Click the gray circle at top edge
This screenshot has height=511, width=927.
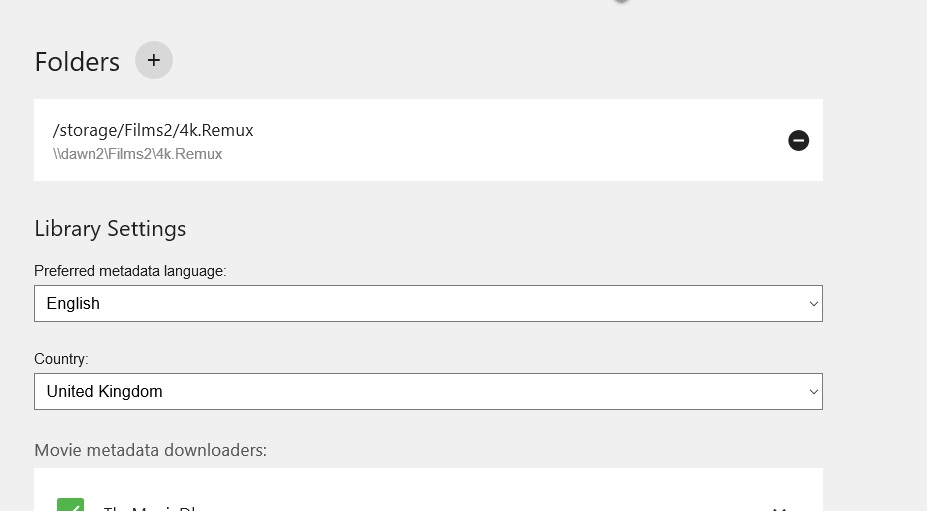click(x=621, y=1)
